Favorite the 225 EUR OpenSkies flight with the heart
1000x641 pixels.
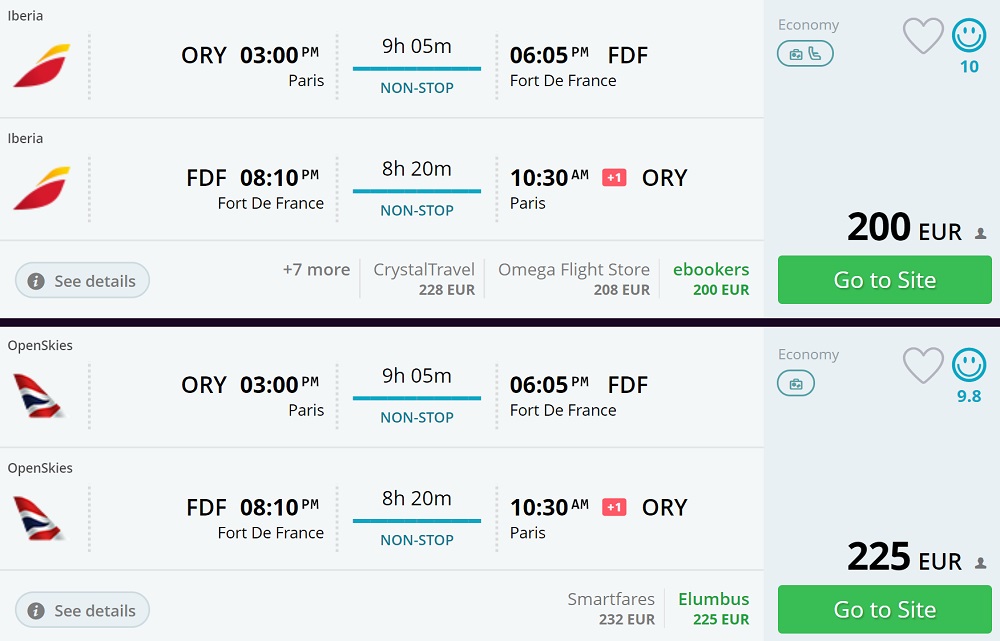click(923, 366)
